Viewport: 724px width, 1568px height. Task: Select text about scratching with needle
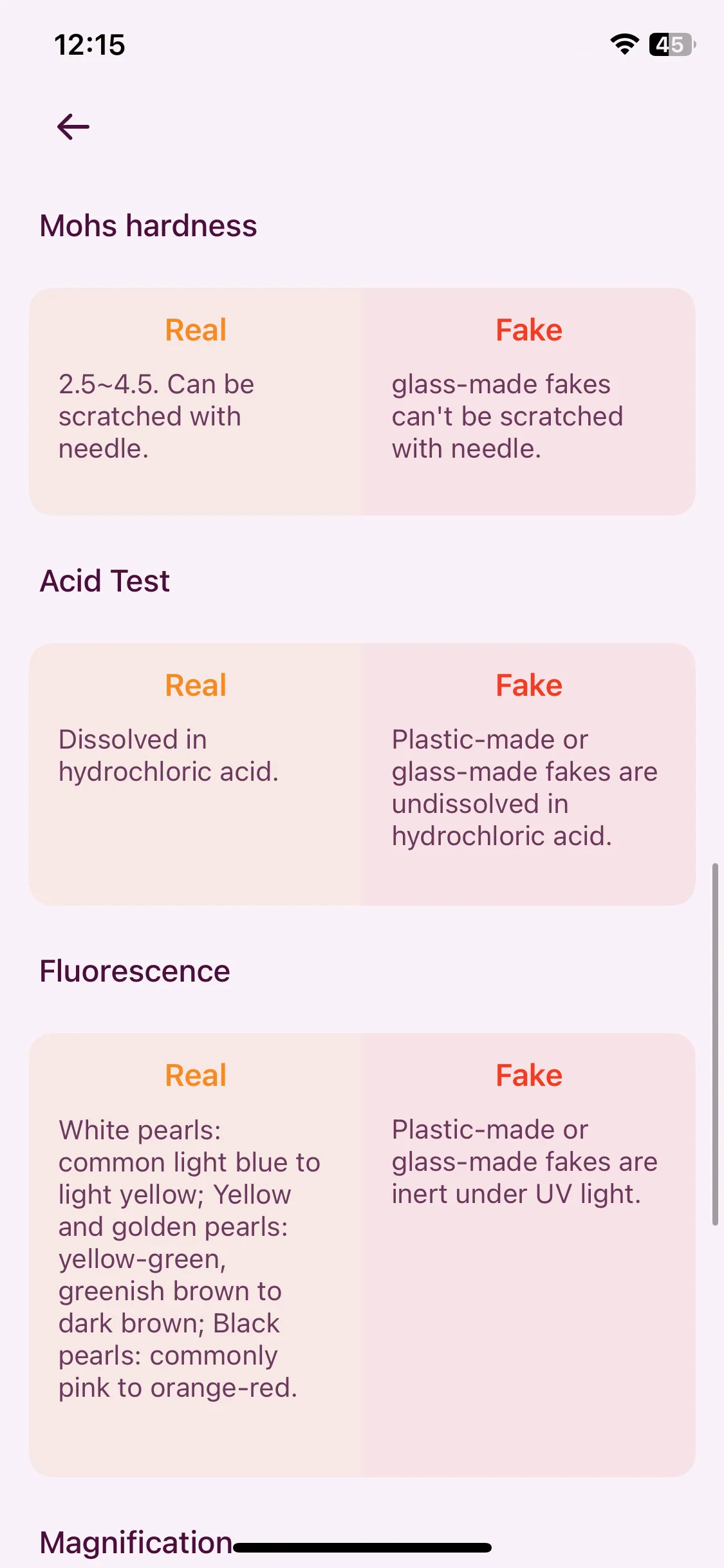tap(156, 416)
